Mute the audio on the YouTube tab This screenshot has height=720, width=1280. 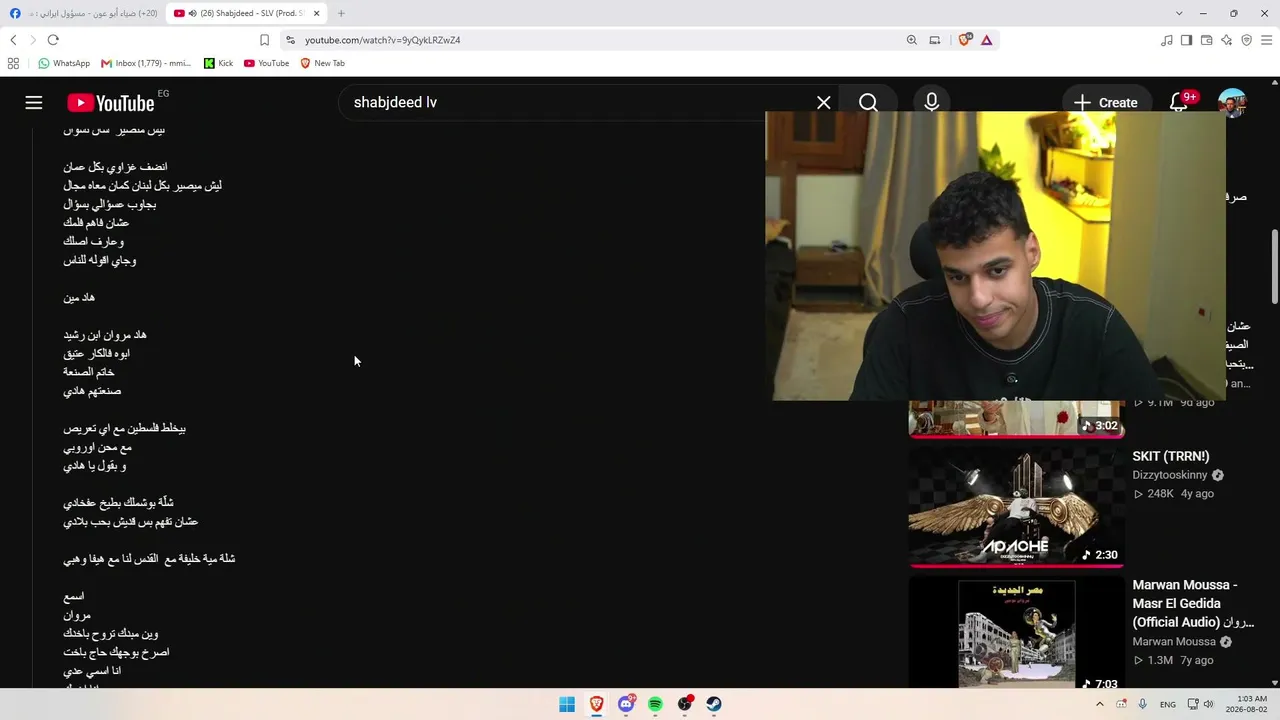click(192, 13)
